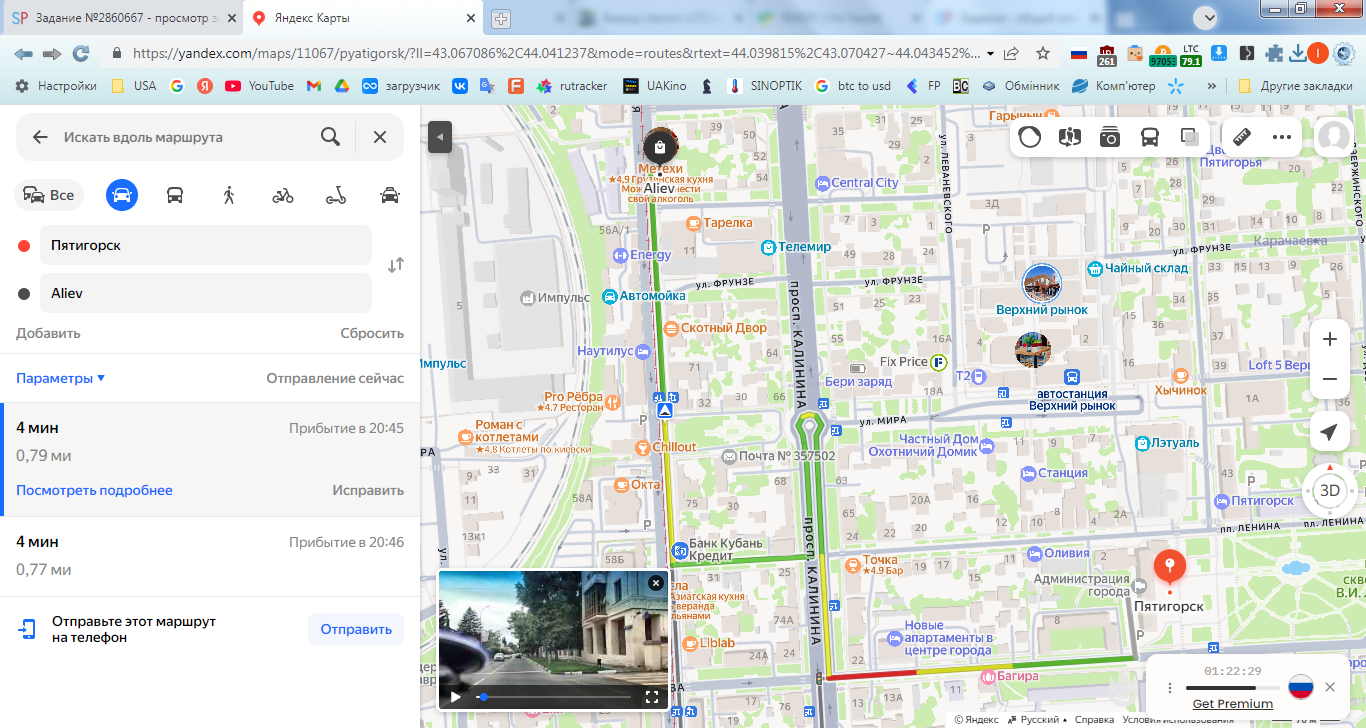Close the street video preview
Screen dimensions: 1366x728
click(x=656, y=582)
